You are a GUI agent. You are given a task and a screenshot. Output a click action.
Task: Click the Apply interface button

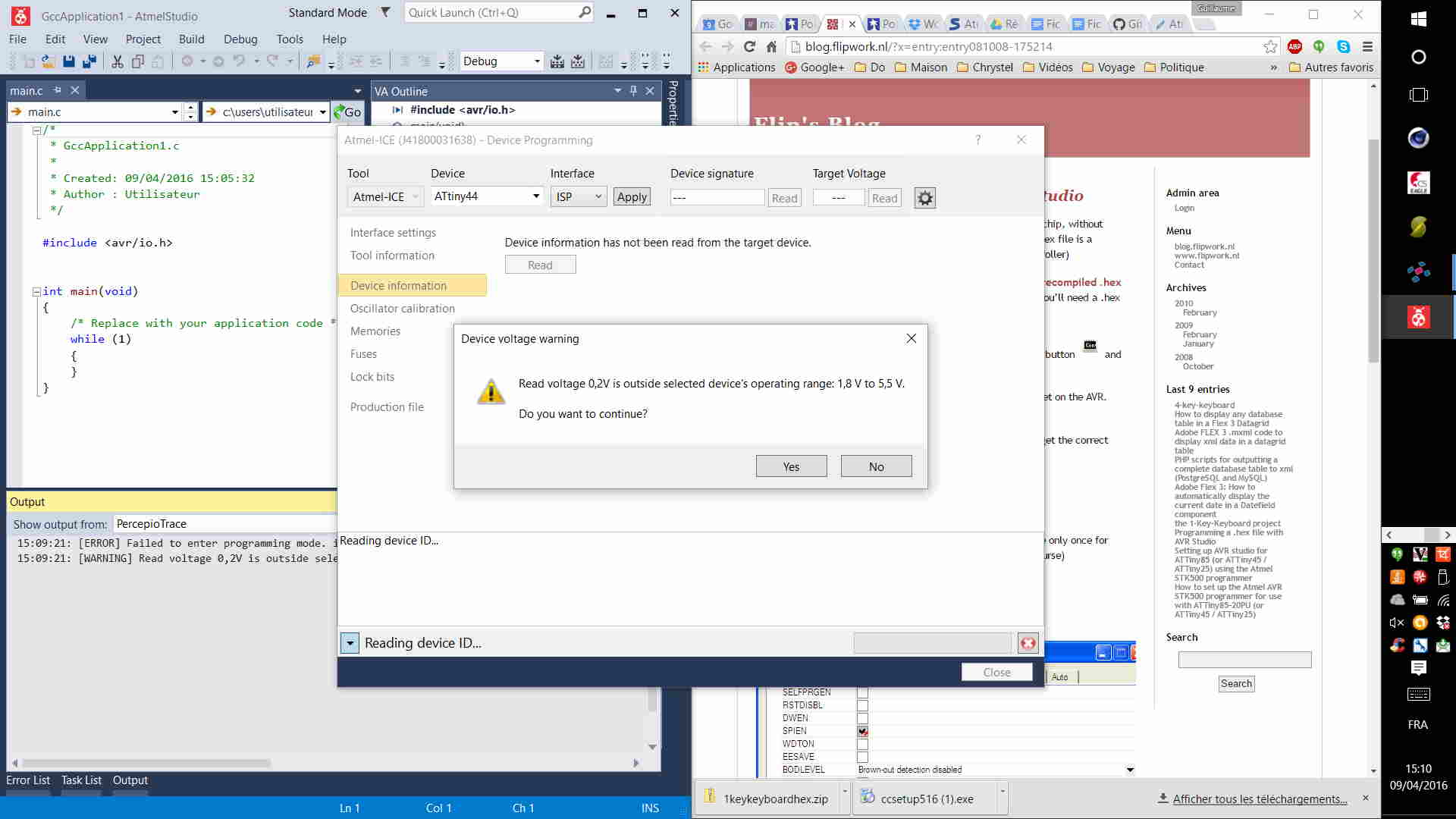[x=632, y=196]
